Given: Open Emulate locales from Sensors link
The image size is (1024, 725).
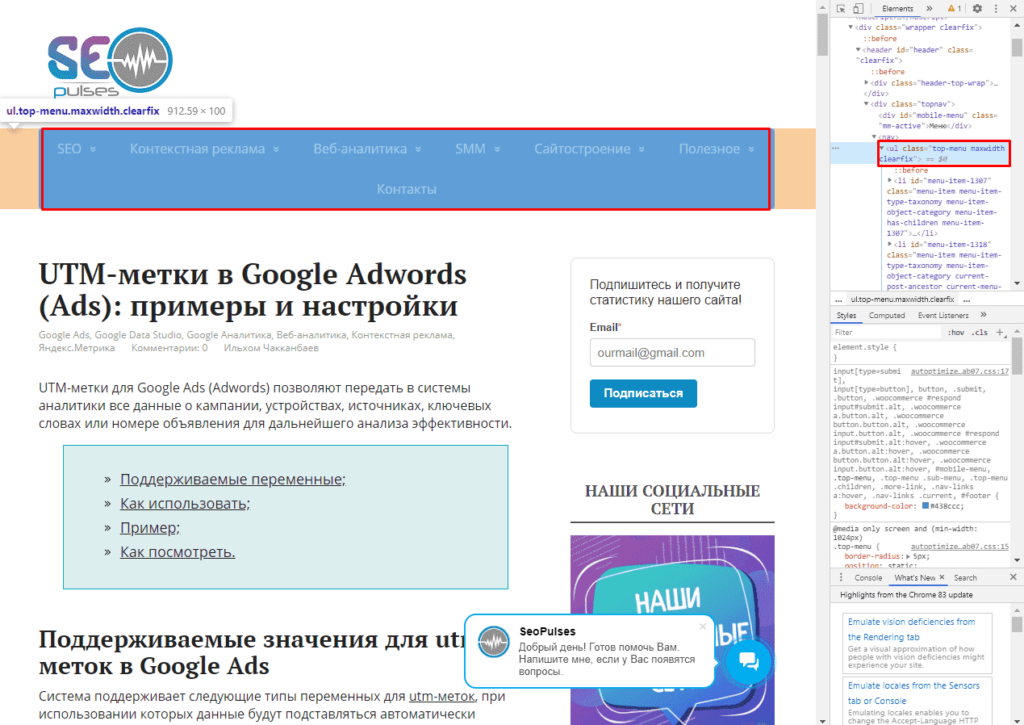Looking at the screenshot, I should (914, 693).
